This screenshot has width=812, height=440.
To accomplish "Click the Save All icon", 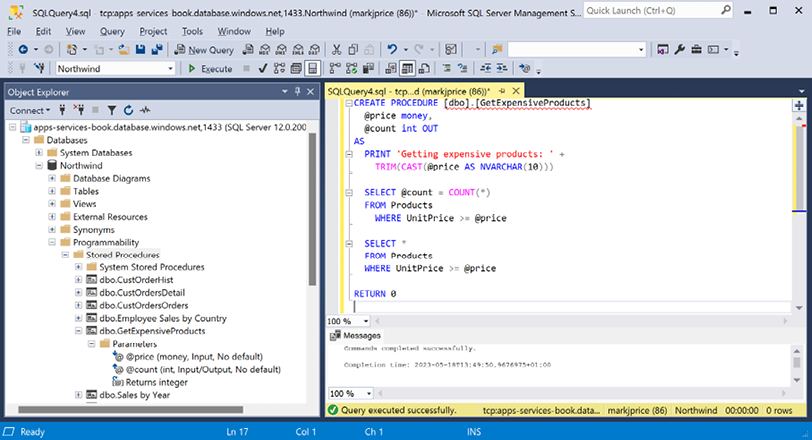I will click(157, 50).
